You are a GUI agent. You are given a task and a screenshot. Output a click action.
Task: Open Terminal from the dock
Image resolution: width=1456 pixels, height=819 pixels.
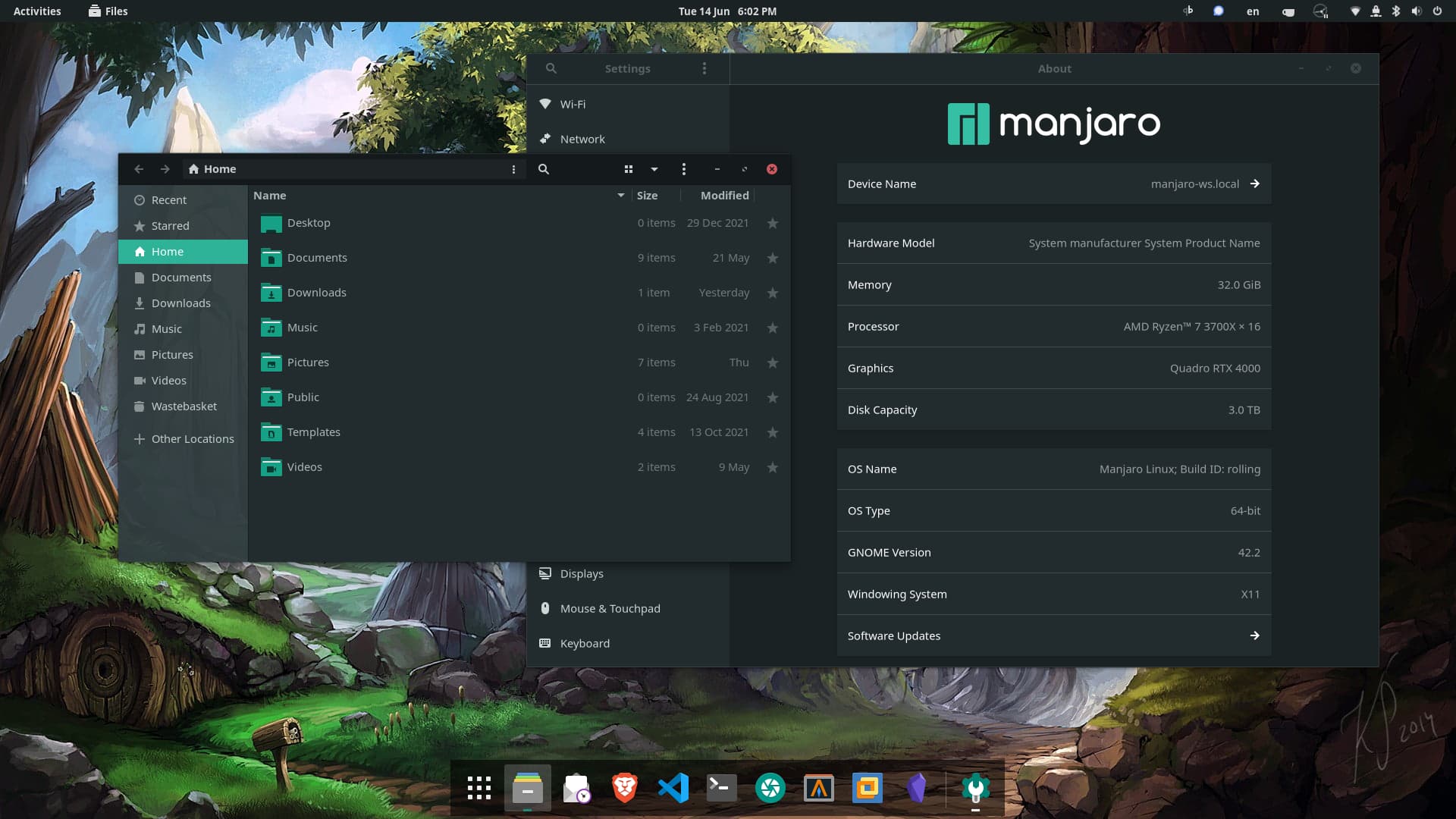tap(721, 788)
